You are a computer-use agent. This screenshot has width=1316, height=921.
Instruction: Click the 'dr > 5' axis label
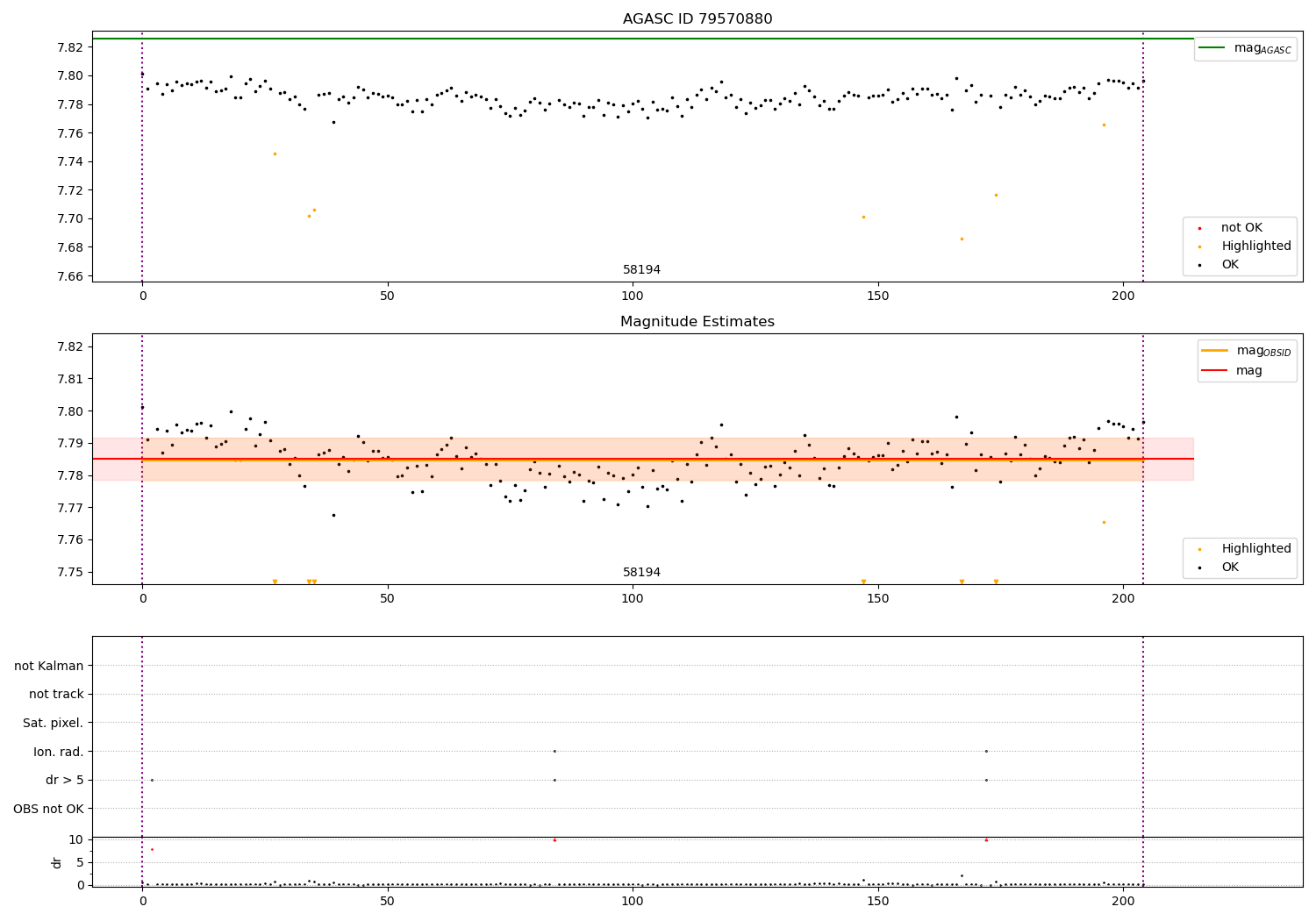pos(65,780)
